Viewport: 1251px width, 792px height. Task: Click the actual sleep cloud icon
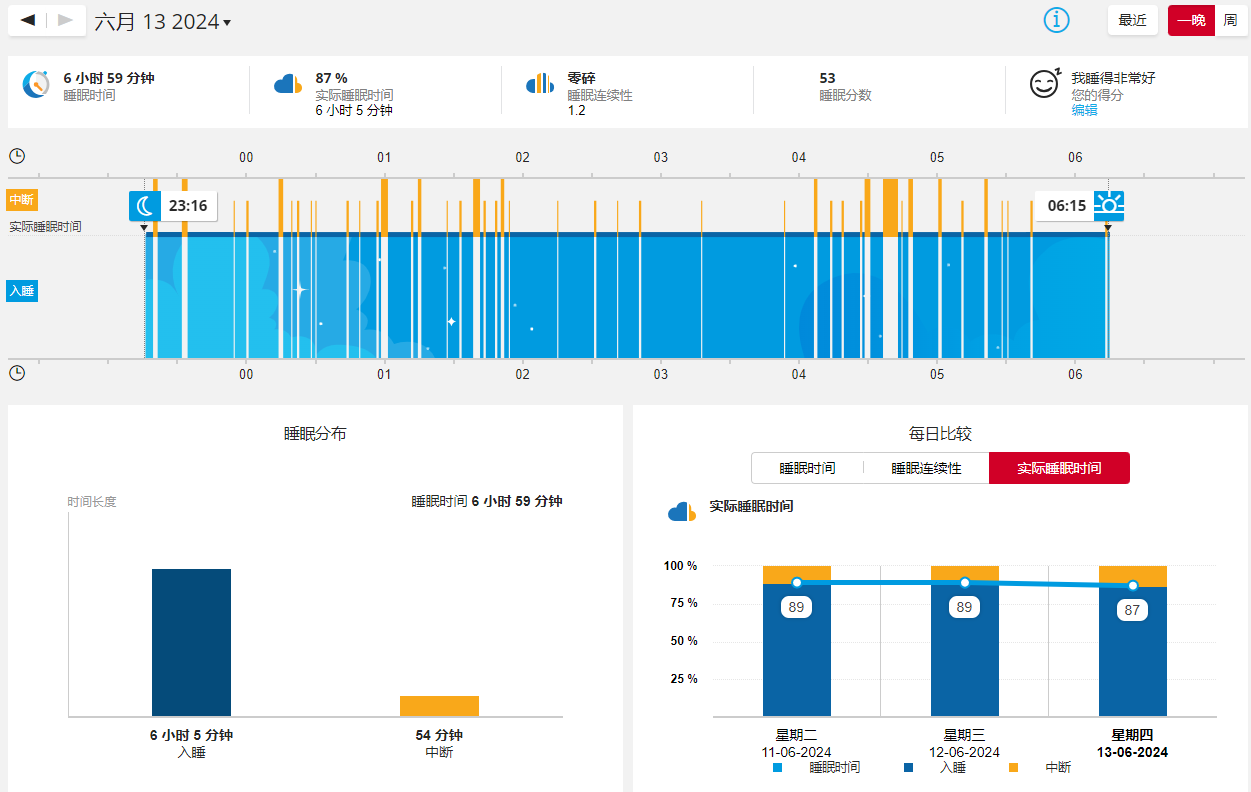pos(288,84)
